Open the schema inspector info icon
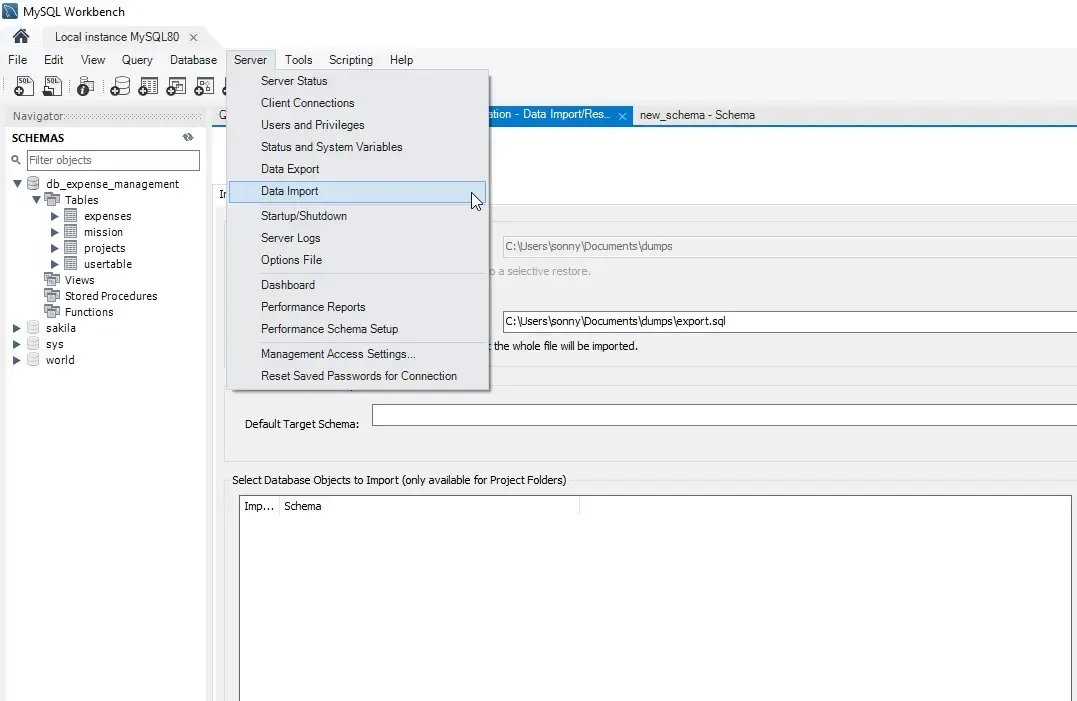 86,87
